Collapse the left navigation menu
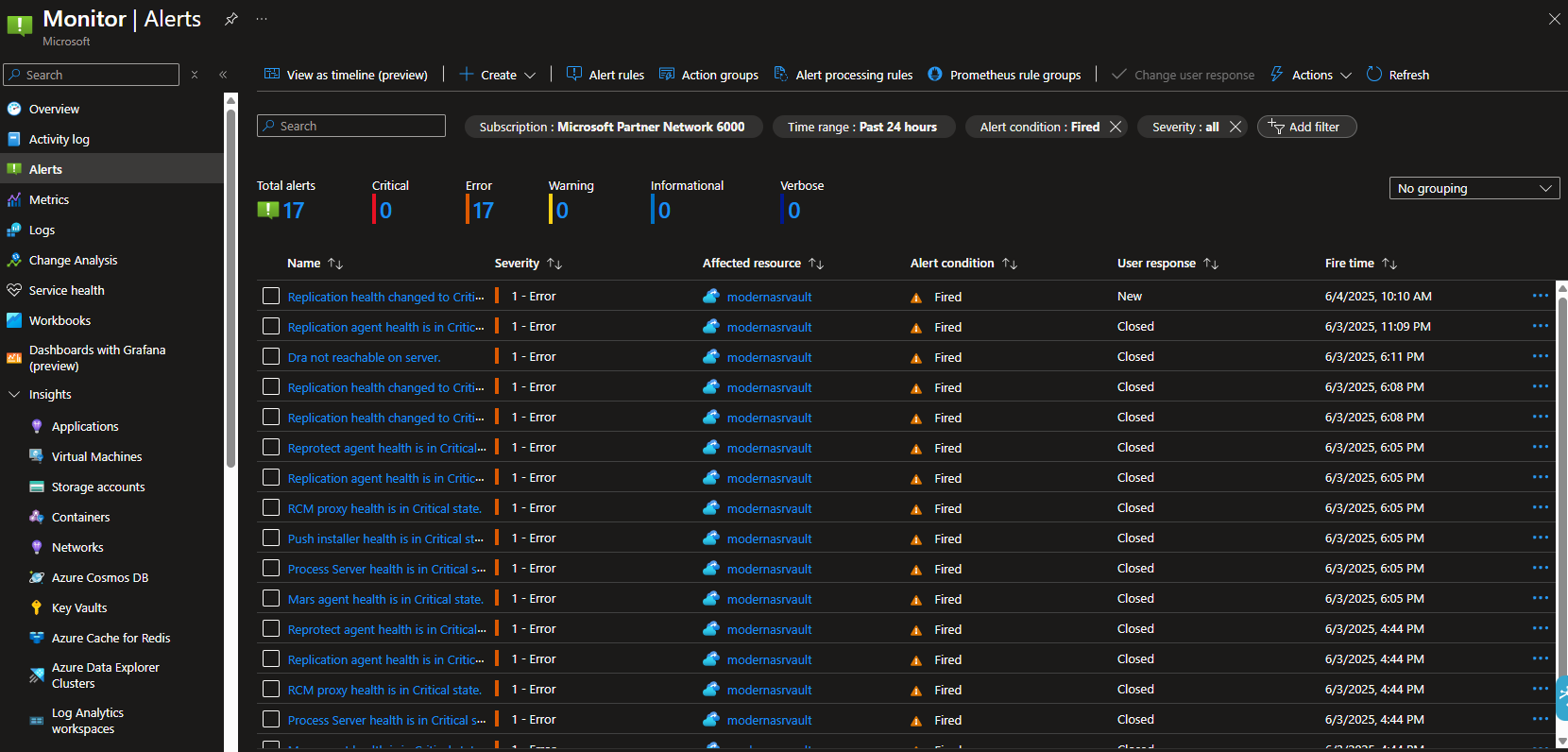 (223, 75)
